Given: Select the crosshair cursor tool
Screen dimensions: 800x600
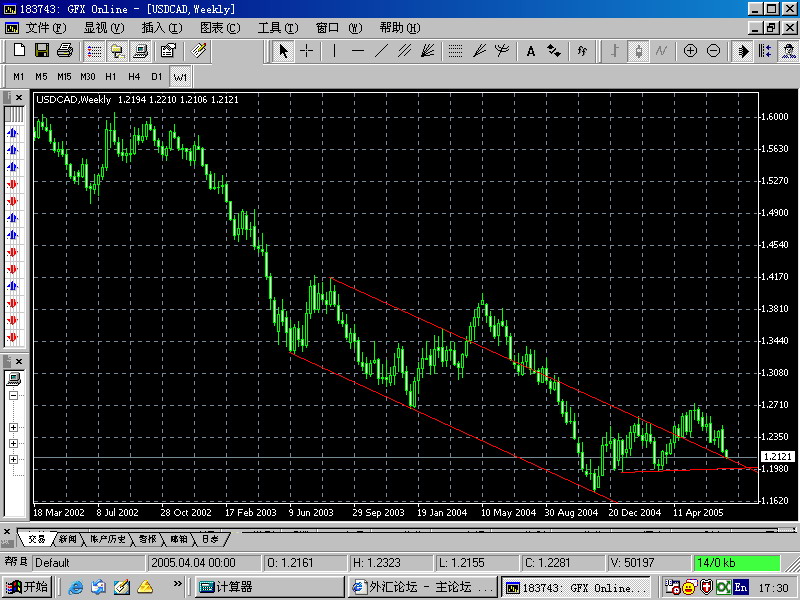Looking at the screenshot, I should point(306,51).
